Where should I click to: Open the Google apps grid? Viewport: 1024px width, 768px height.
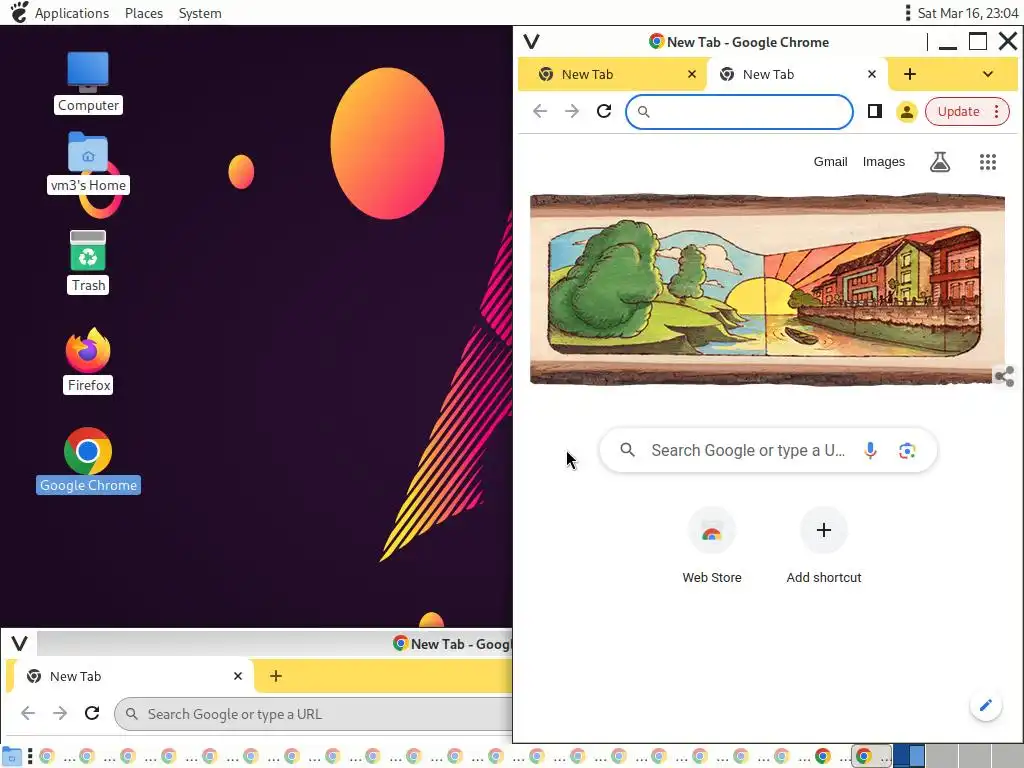(987, 161)
